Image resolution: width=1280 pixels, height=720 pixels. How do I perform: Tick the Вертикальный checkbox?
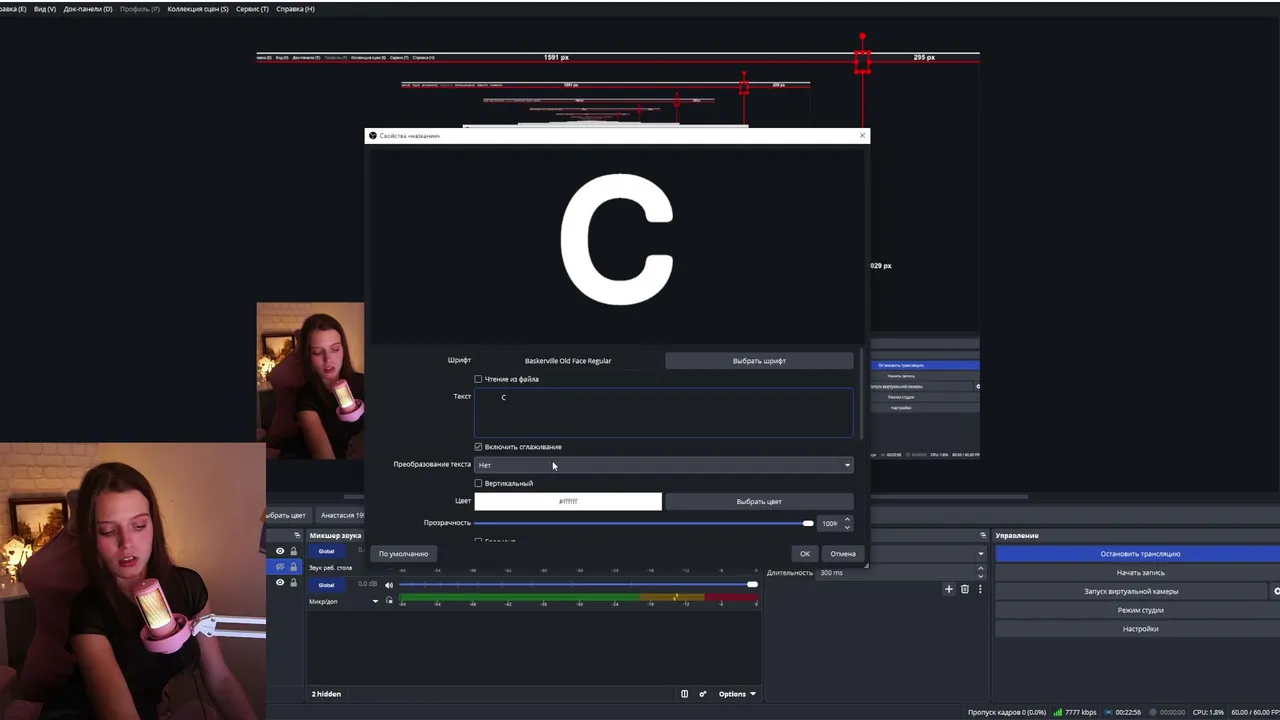[478, 483]
